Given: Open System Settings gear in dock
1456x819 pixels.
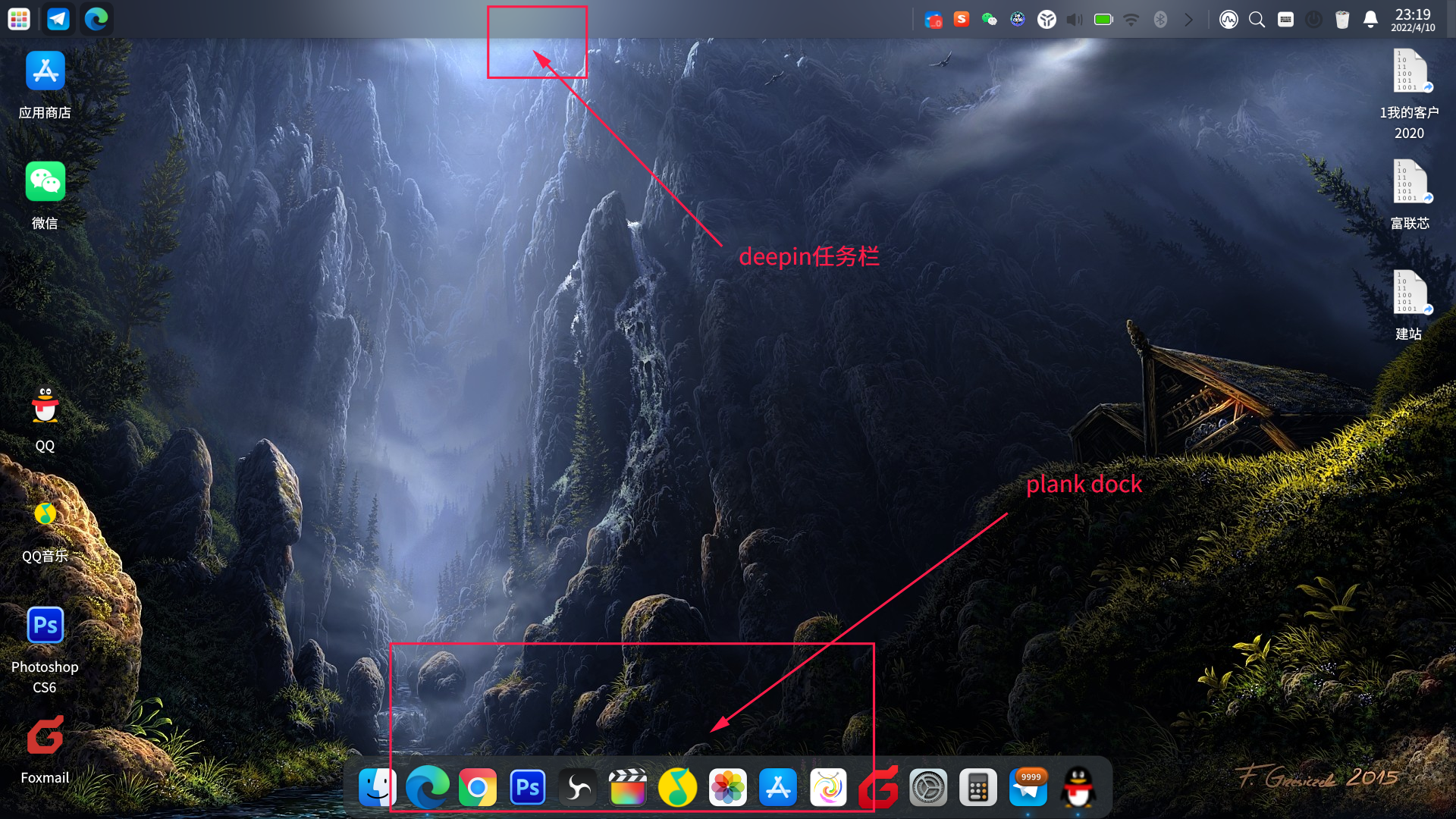Looking at the screenshot, I should pos(928,788).
